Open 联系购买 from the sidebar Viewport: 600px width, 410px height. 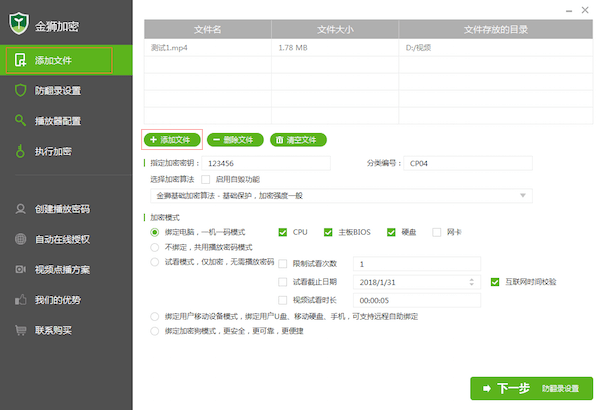click(x=66, y=330)
